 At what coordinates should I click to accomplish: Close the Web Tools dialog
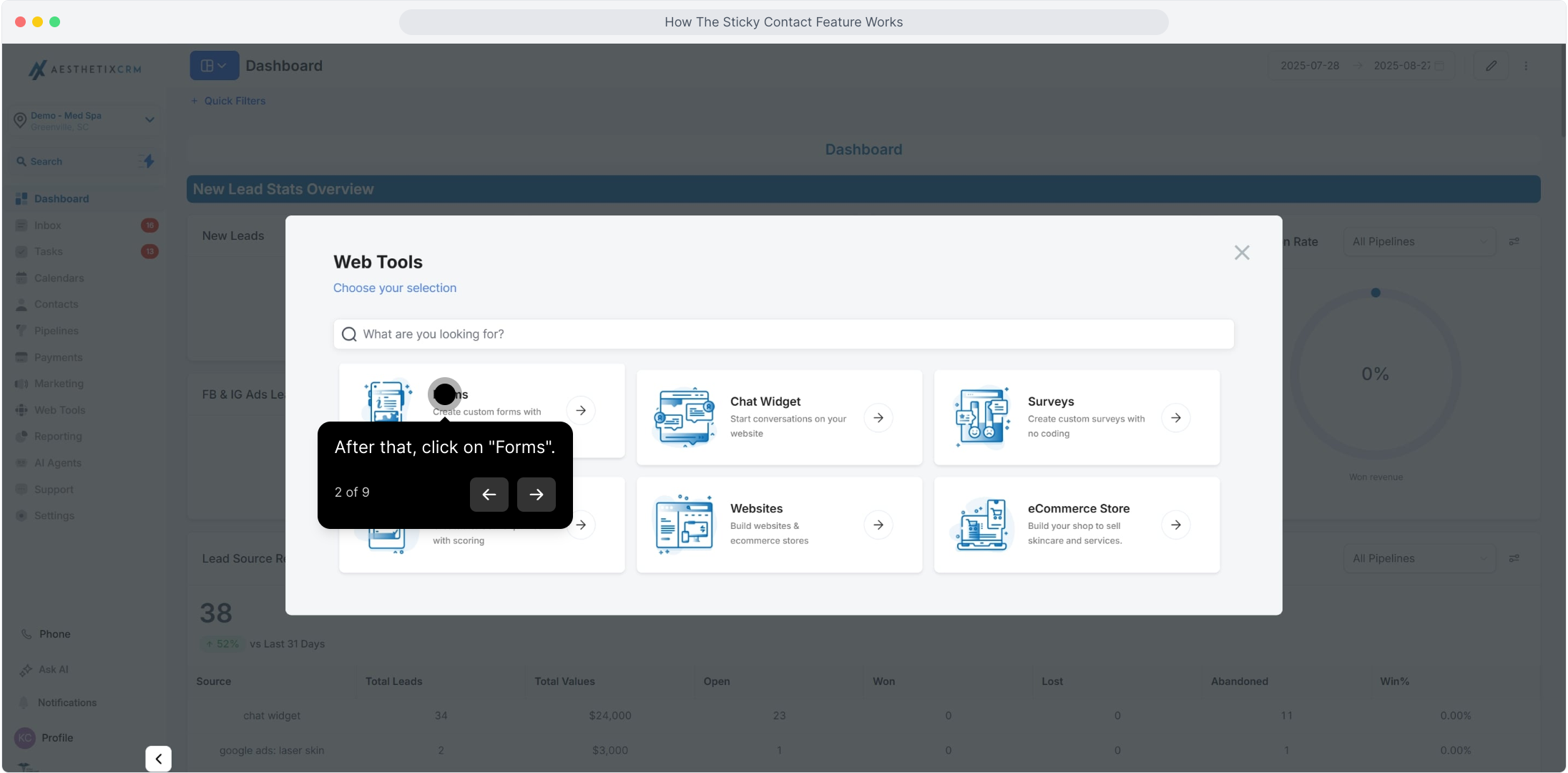pos(1242,253)
